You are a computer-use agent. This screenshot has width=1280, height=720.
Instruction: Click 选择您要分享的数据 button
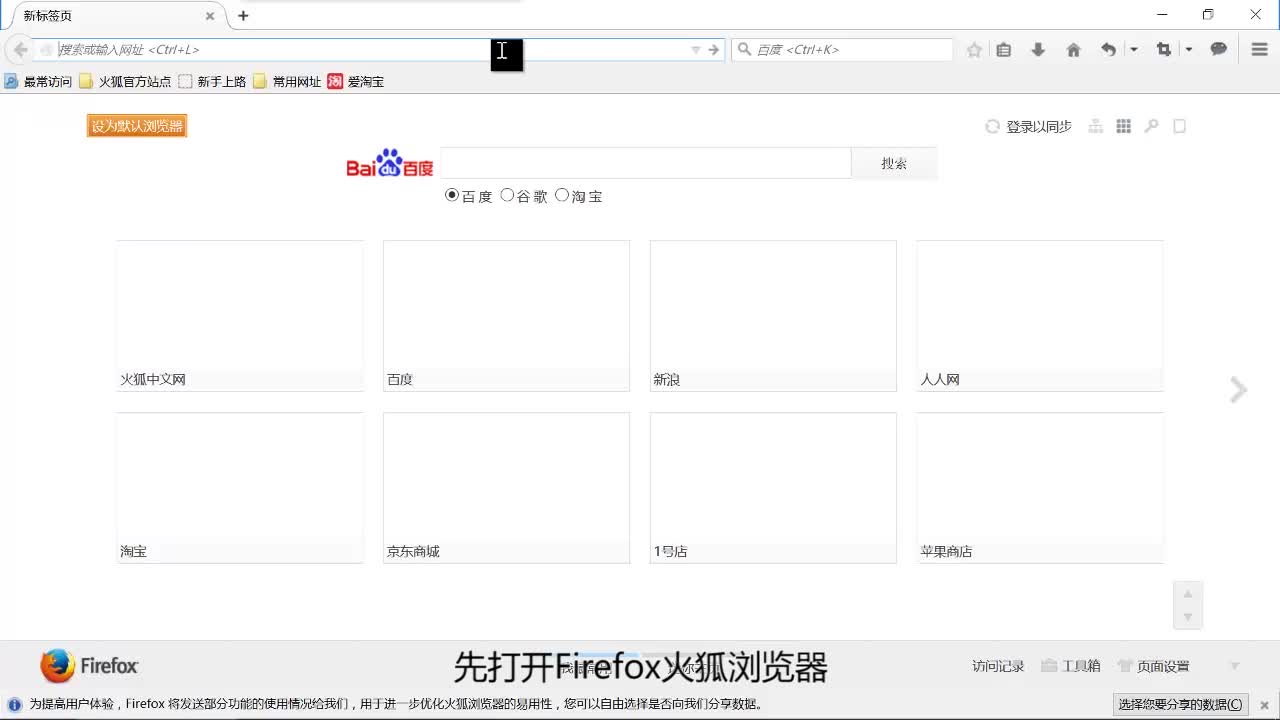pyautogui.click(x=1182, y=704)
